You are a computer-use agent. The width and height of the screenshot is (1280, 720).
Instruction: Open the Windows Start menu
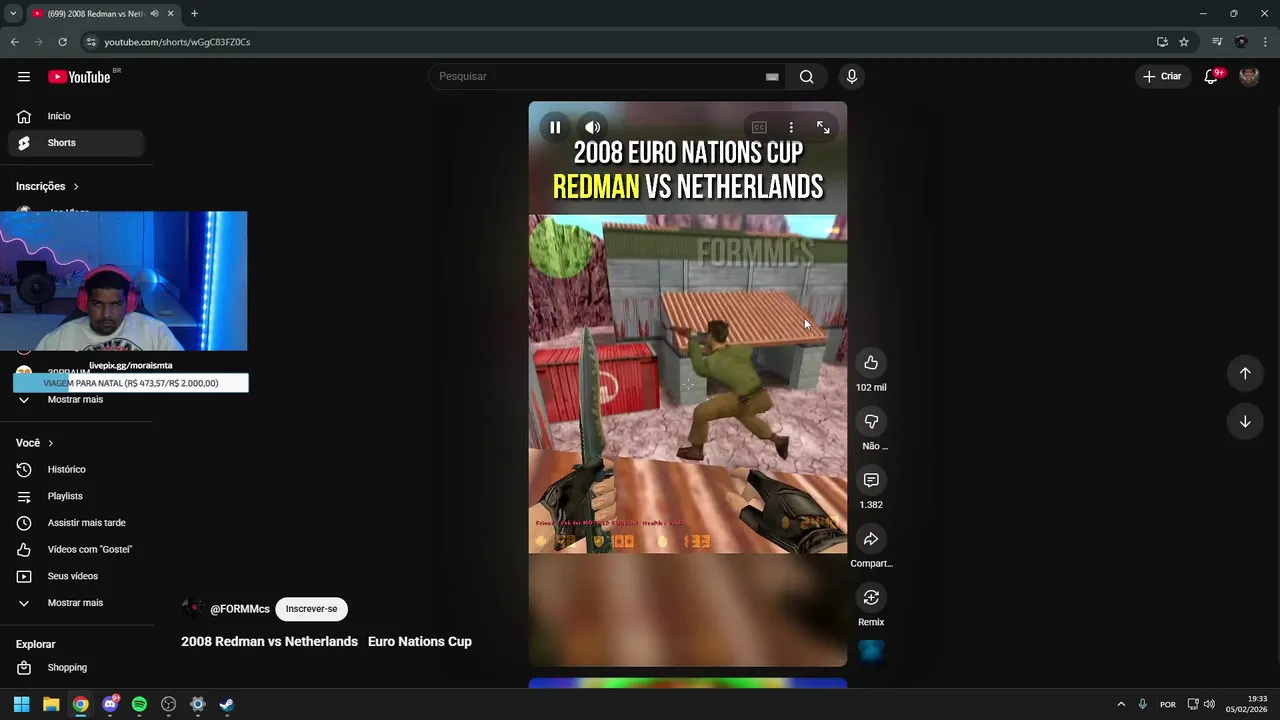[x=21, y=704]
